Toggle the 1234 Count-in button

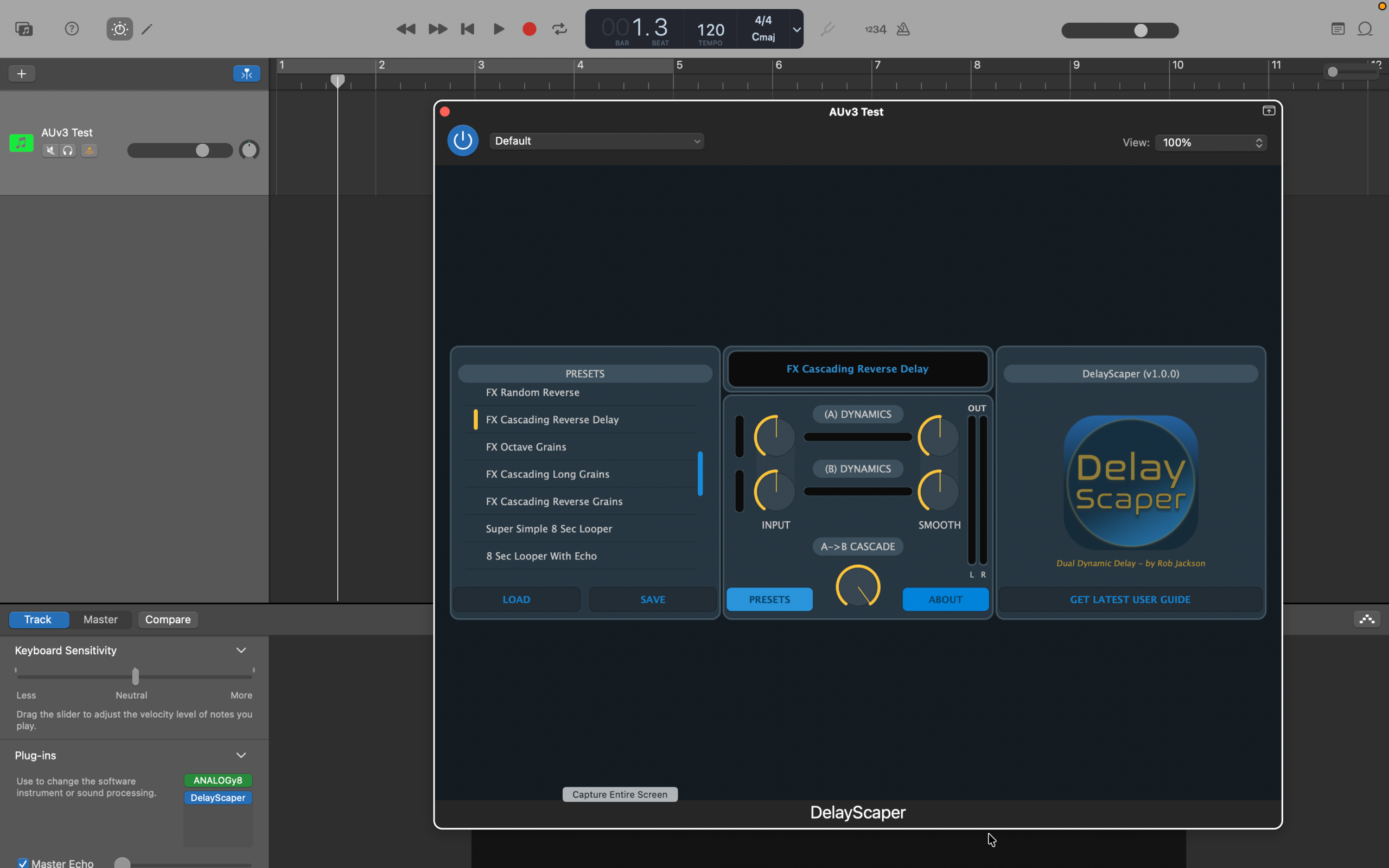click(875, 29)
